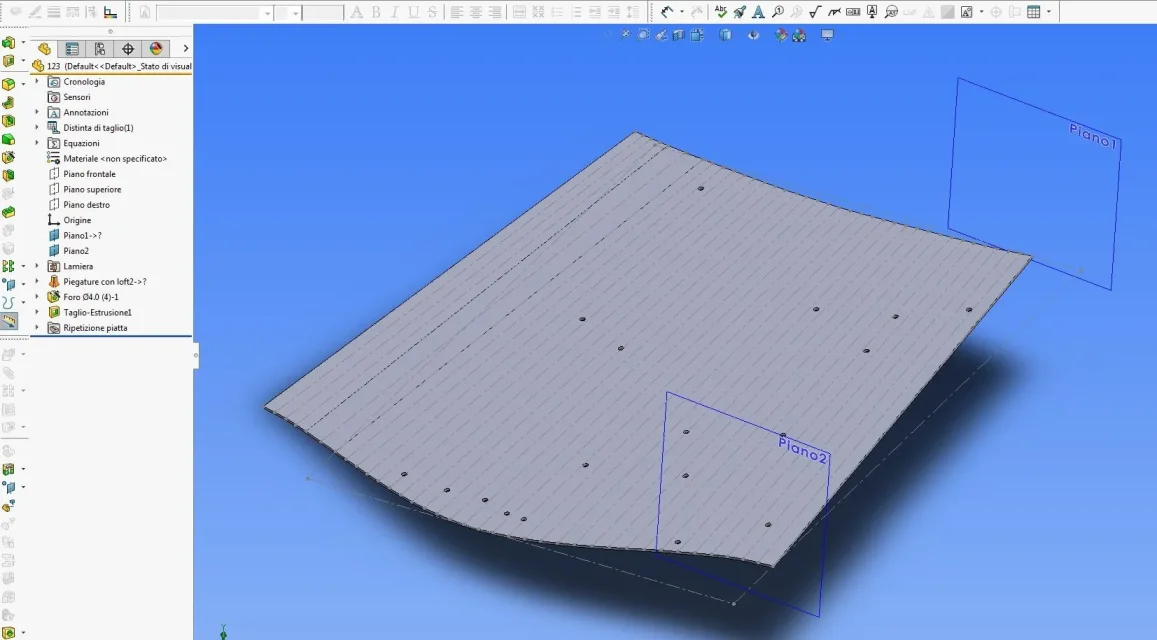Select the surface finish symbol tool
This screenshot has width=1157, height=640.
click(815, 12)
